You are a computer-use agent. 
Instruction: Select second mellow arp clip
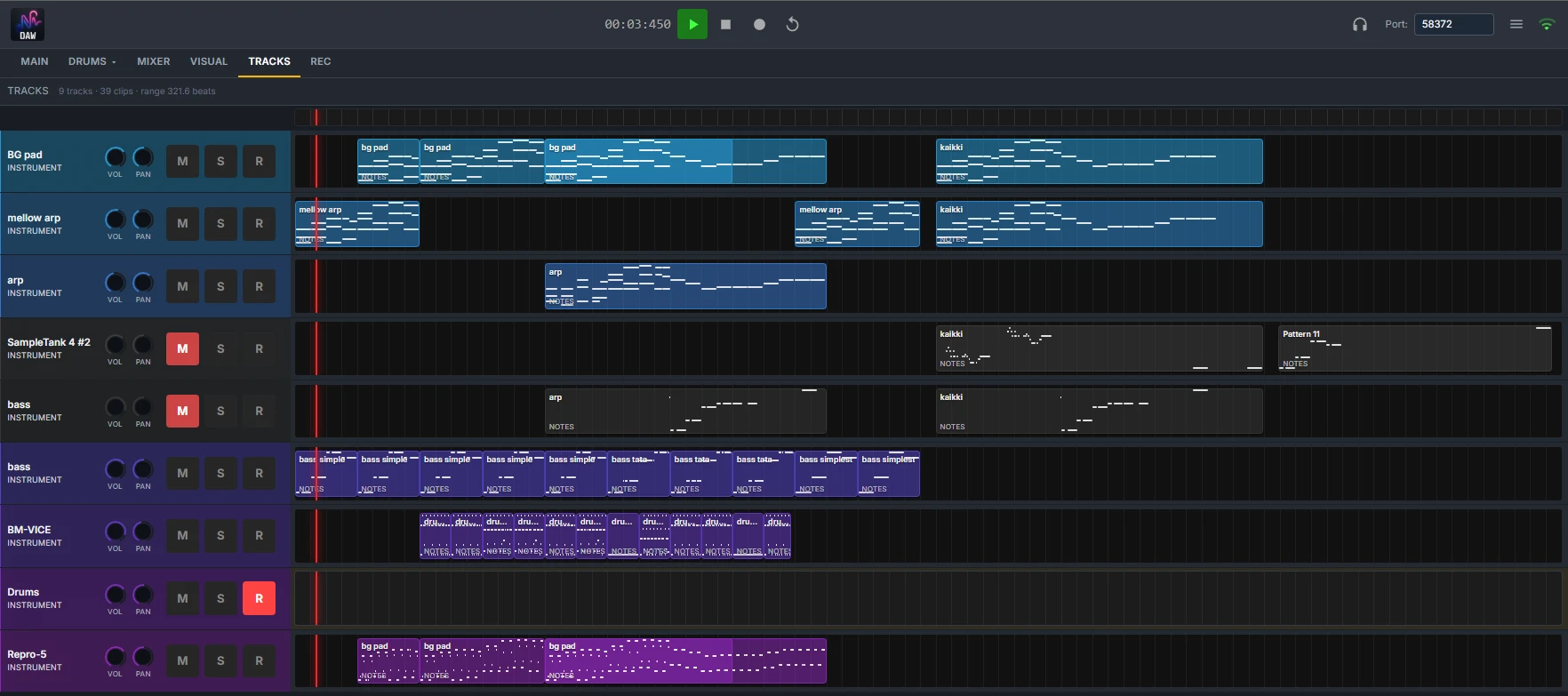857,224
